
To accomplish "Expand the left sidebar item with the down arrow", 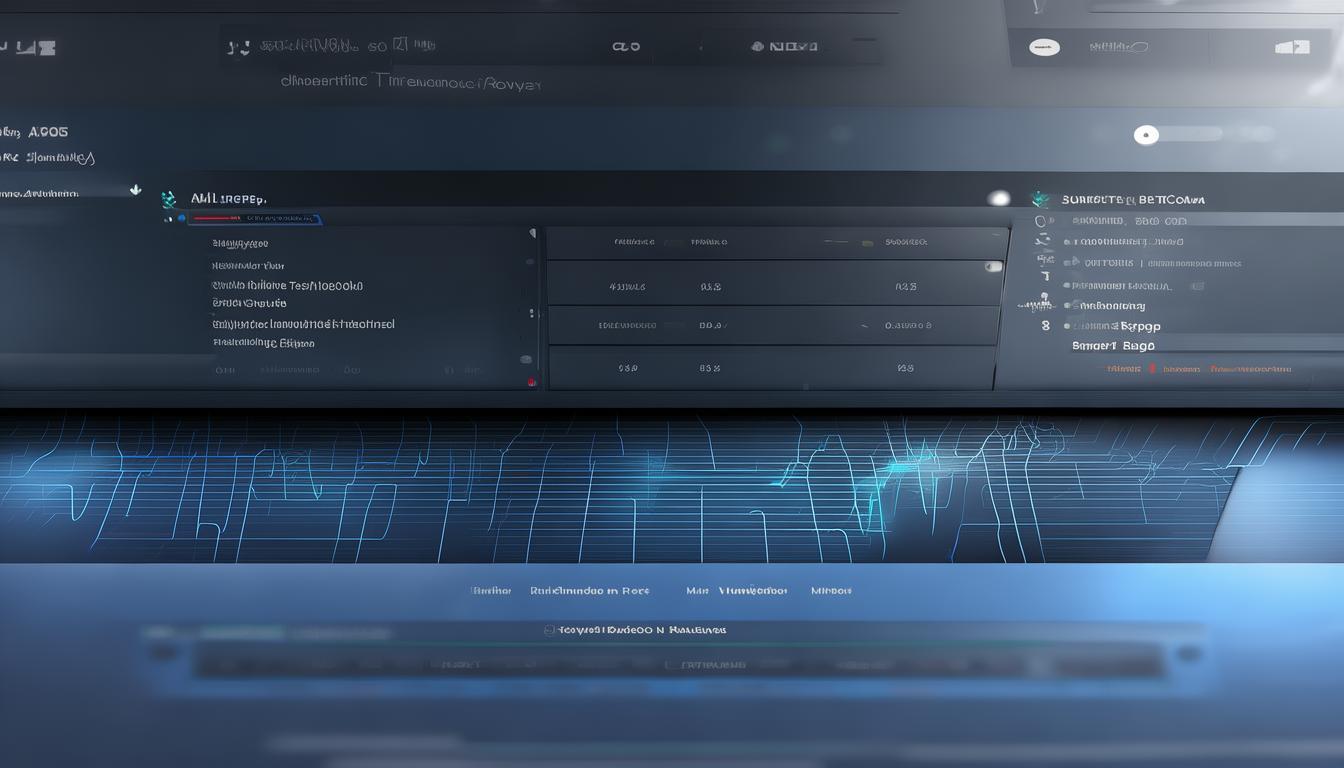I will (x=136, y=189).
